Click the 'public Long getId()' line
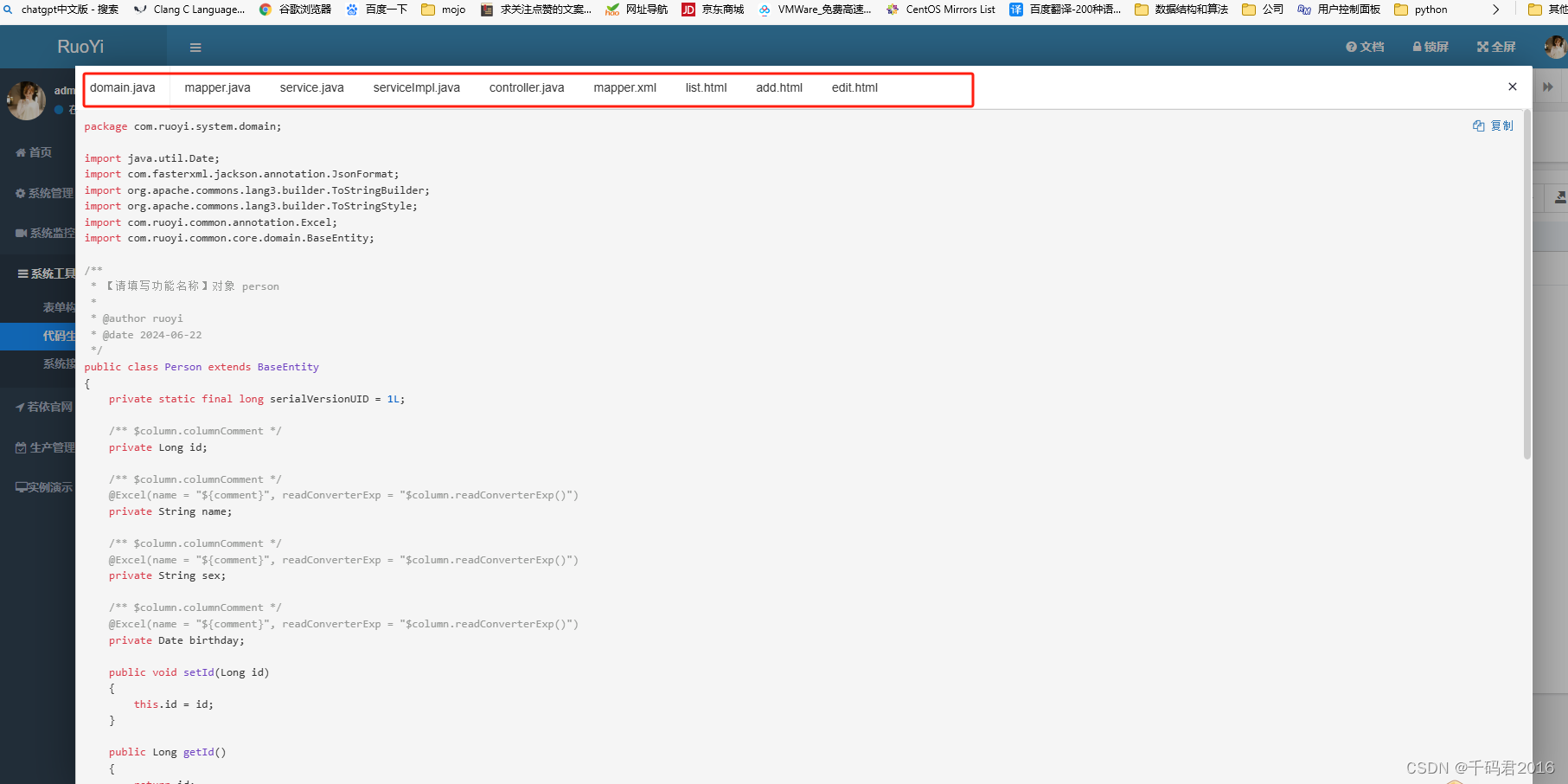The image size is (1568, 784). pyautogui.click(x=167, y=752)
